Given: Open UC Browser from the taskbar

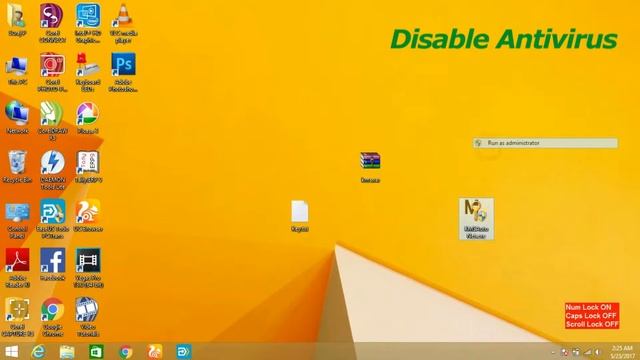Looking at the screenshot, I should click(155, 351).
